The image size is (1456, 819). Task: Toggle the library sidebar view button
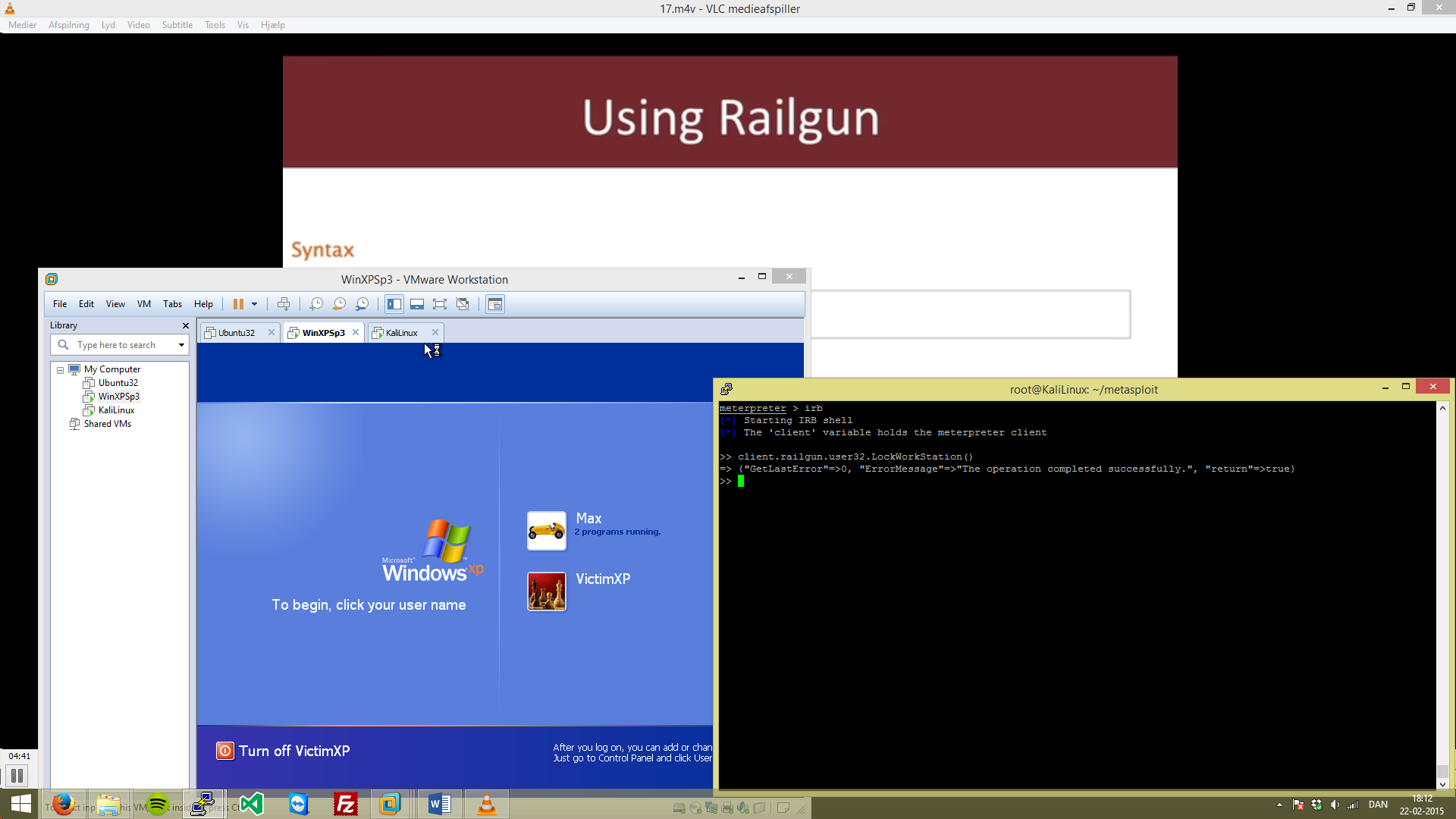(394, 304)
